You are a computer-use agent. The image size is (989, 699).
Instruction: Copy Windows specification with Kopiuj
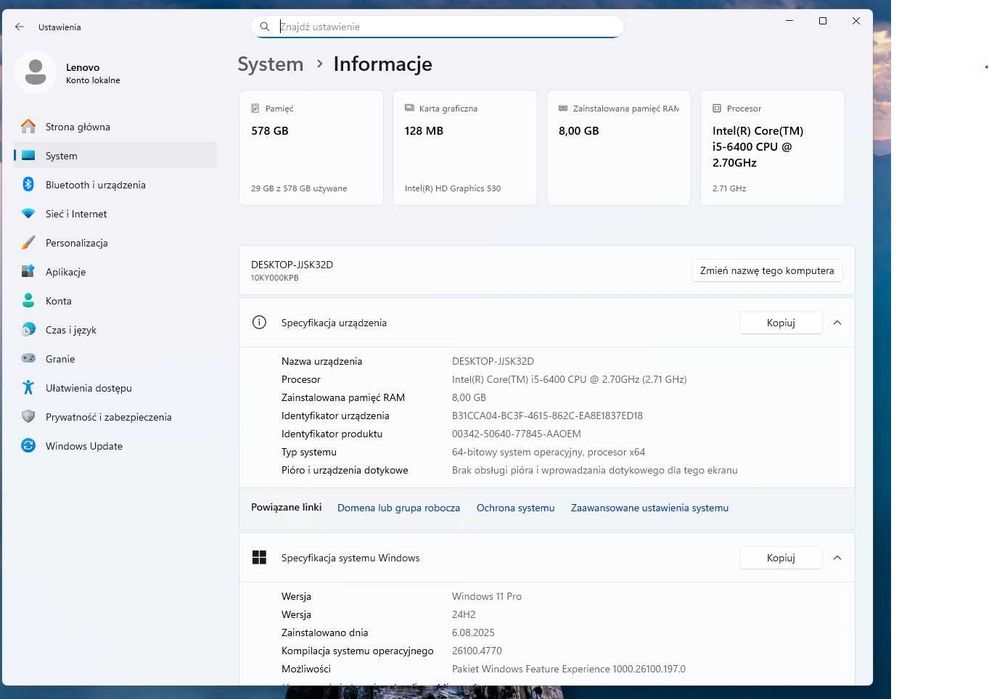pos(781,558)
